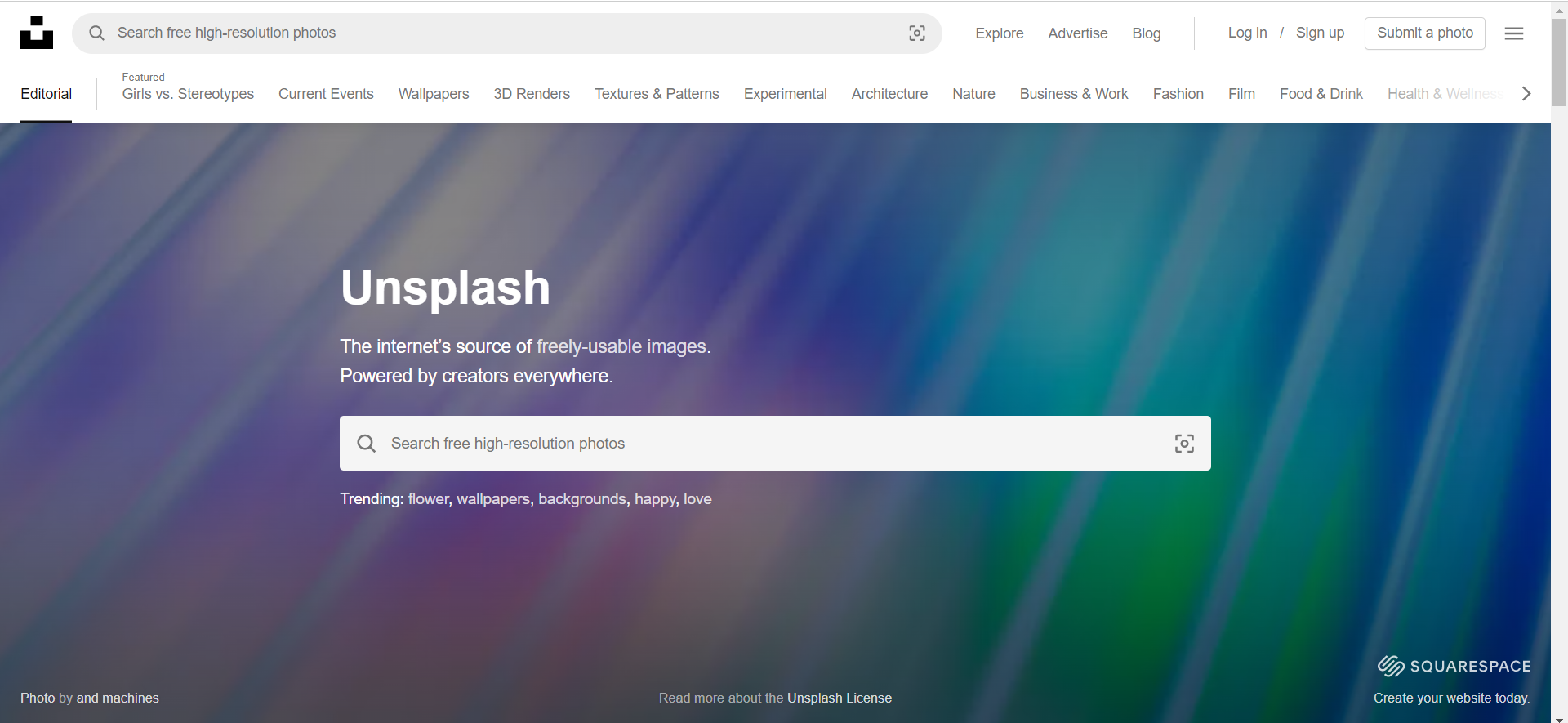Expand more categories with right chevron
This screenshot has width=1568, height=723.
coord(1526,94)
